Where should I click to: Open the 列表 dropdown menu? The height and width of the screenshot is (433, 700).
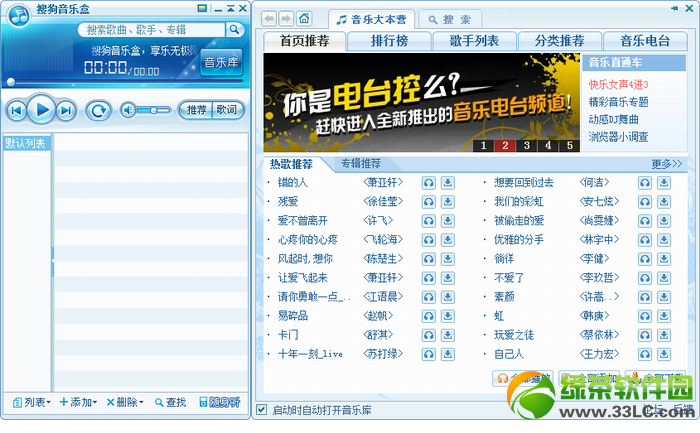32,402
